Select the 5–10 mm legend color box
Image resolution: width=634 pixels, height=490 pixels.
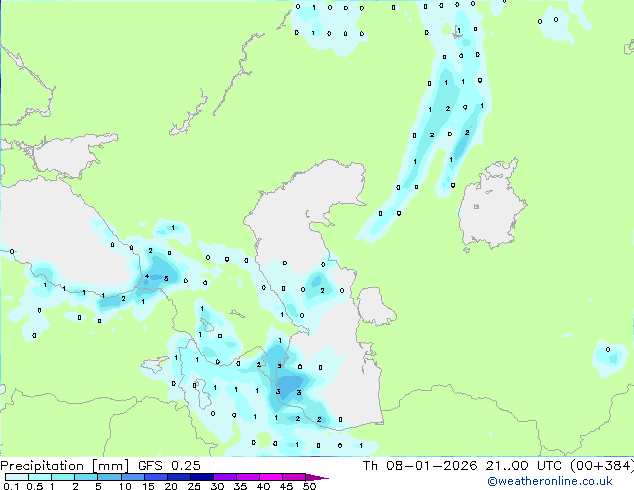pyautogui.click(x=109, y=477)
